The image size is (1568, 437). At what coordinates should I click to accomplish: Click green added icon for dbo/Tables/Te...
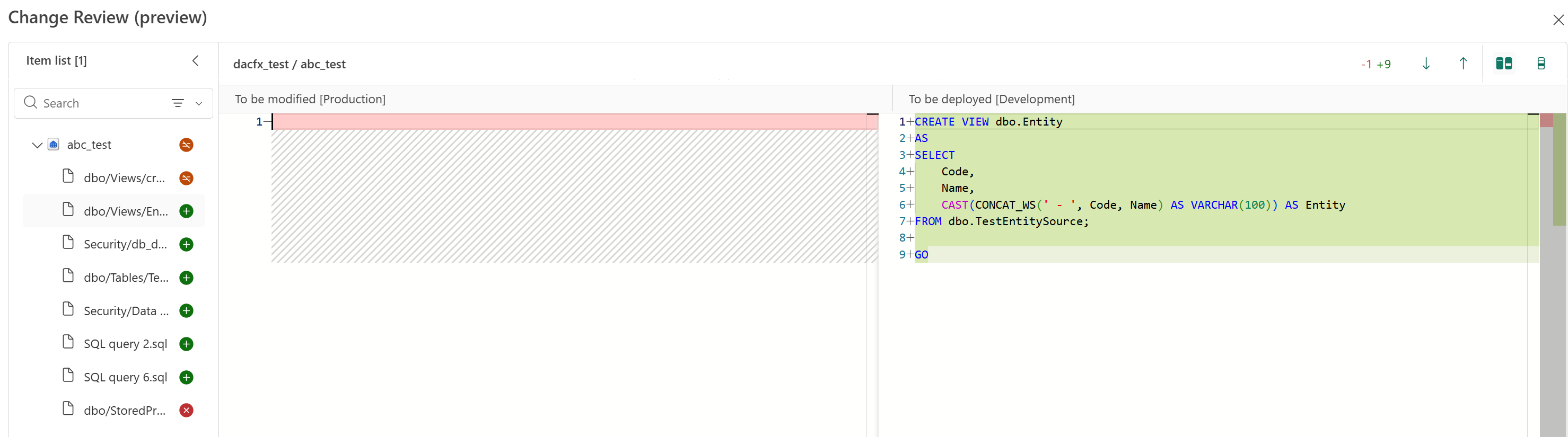click(x=186, y=278)
